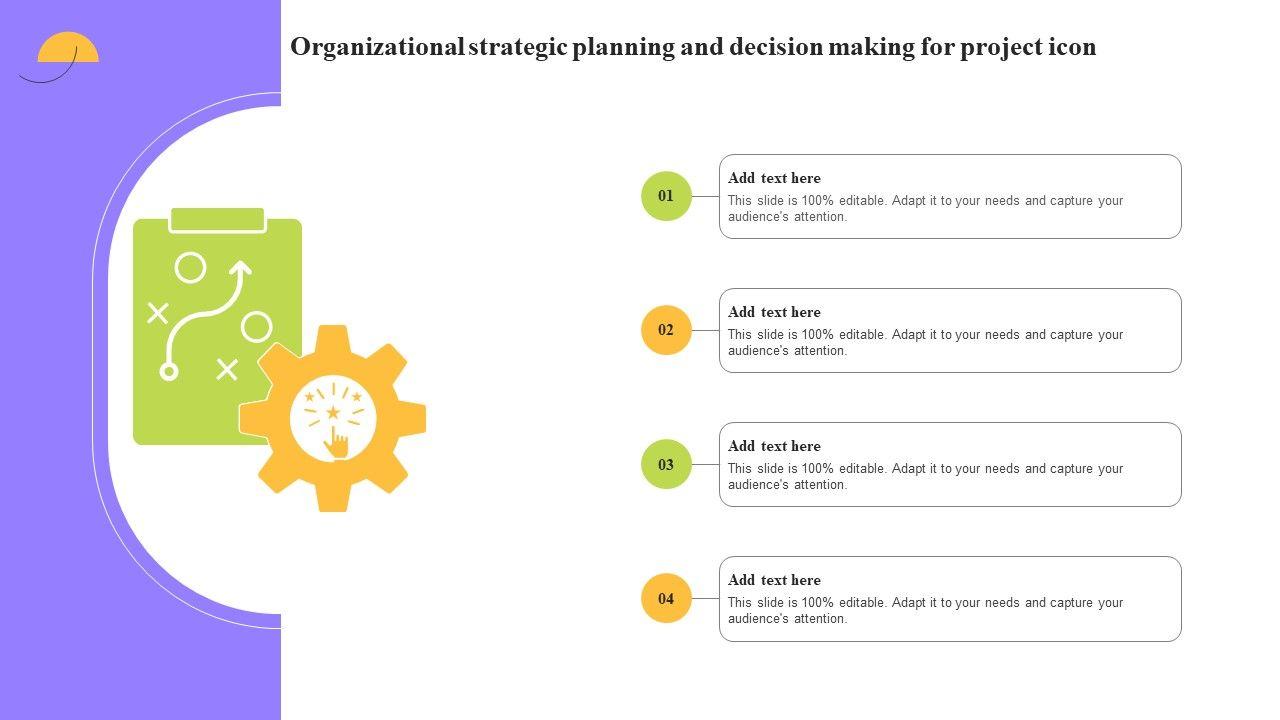The image size is (1280, 720).
Task: Select the green circle numbered 03
Action: point(666,464)
